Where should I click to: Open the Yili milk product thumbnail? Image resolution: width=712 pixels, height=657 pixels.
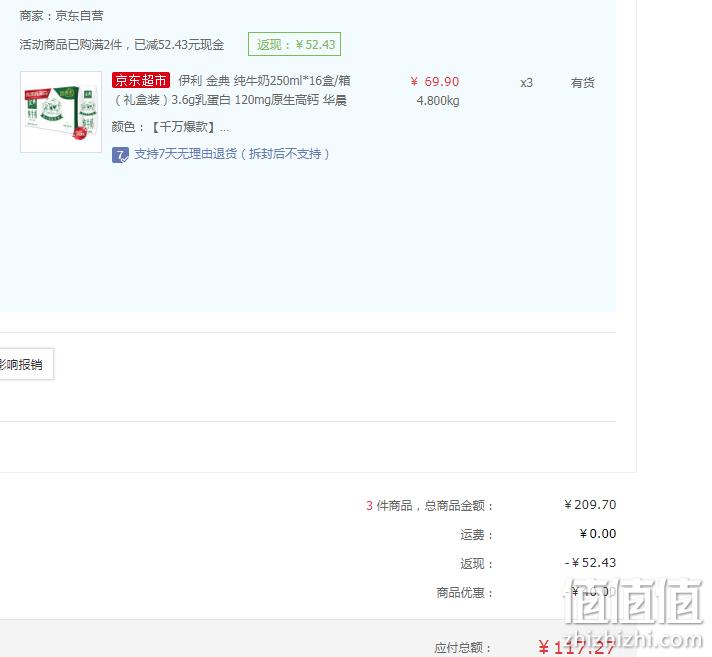click(61, 112)
